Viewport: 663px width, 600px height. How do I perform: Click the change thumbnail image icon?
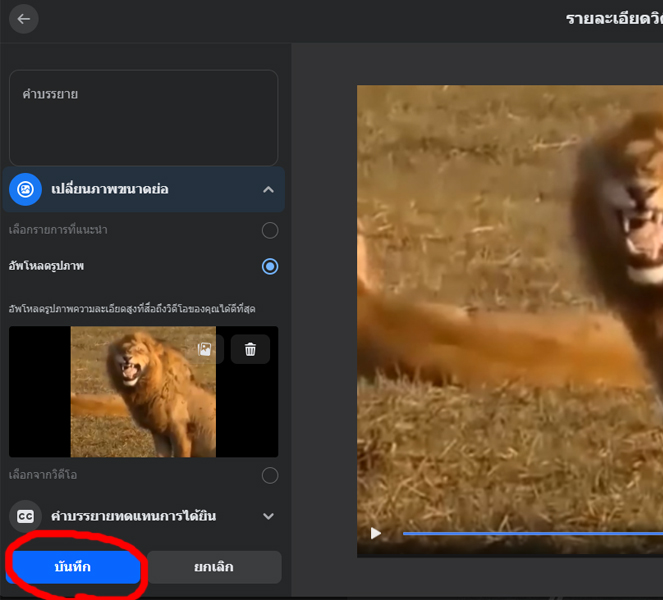tap(25, 189)
